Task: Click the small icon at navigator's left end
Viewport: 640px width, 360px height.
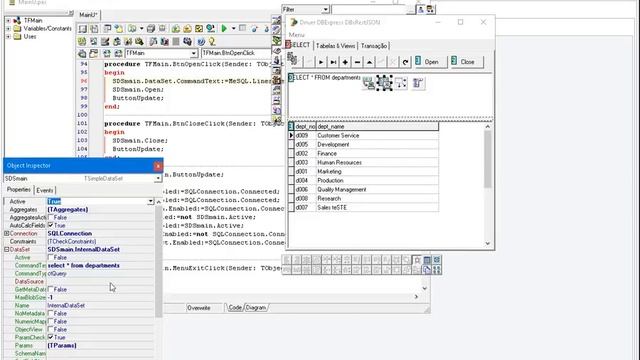Action: pyautogui.click(x=292, y=59)
